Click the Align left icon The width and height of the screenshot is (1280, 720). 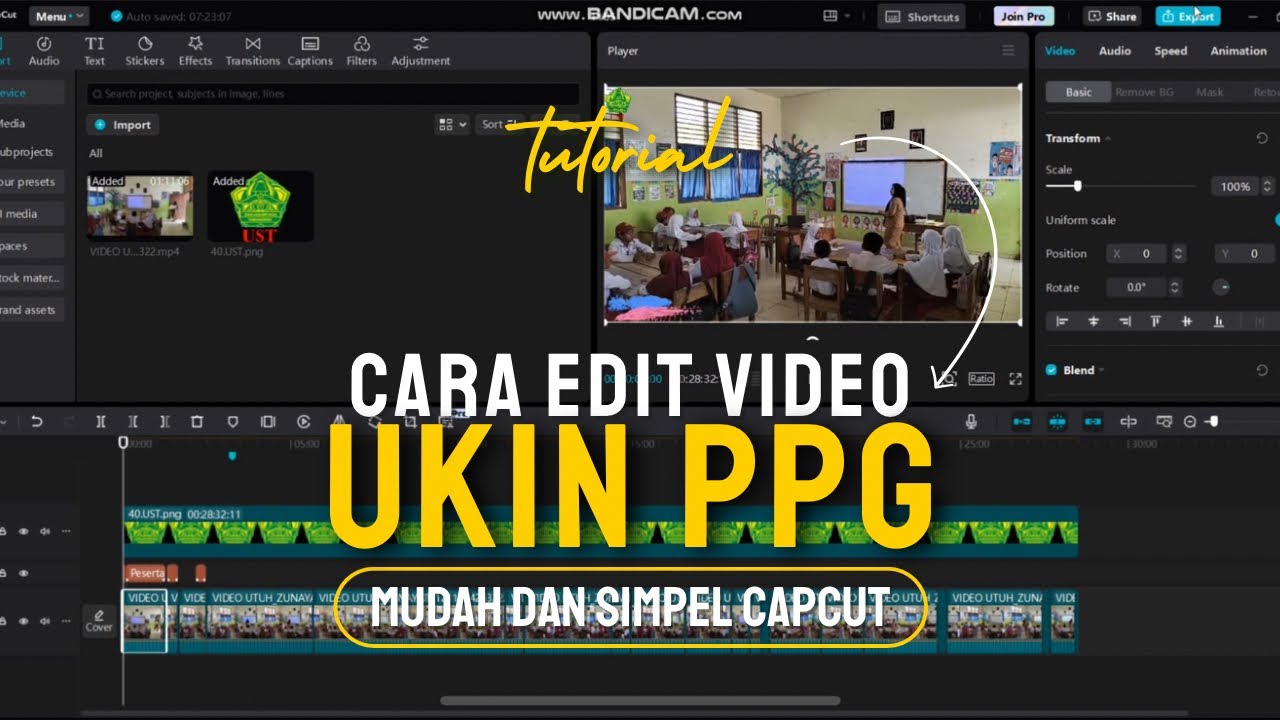1062,321
